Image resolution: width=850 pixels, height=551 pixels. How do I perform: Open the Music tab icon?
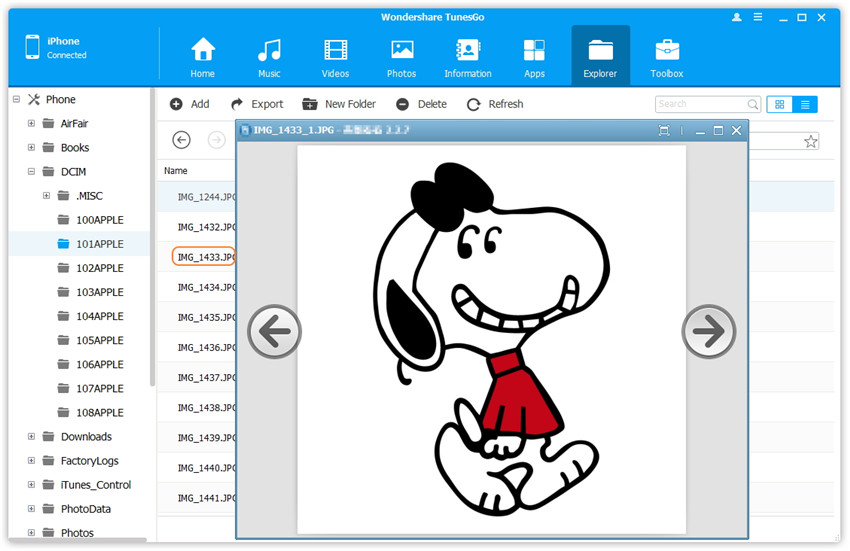coord(269,50)
